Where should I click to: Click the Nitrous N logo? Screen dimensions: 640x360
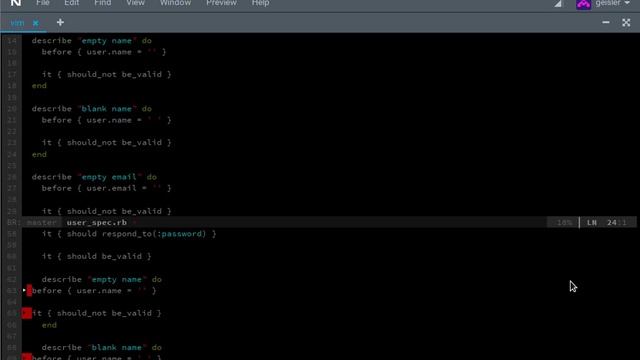16,3
